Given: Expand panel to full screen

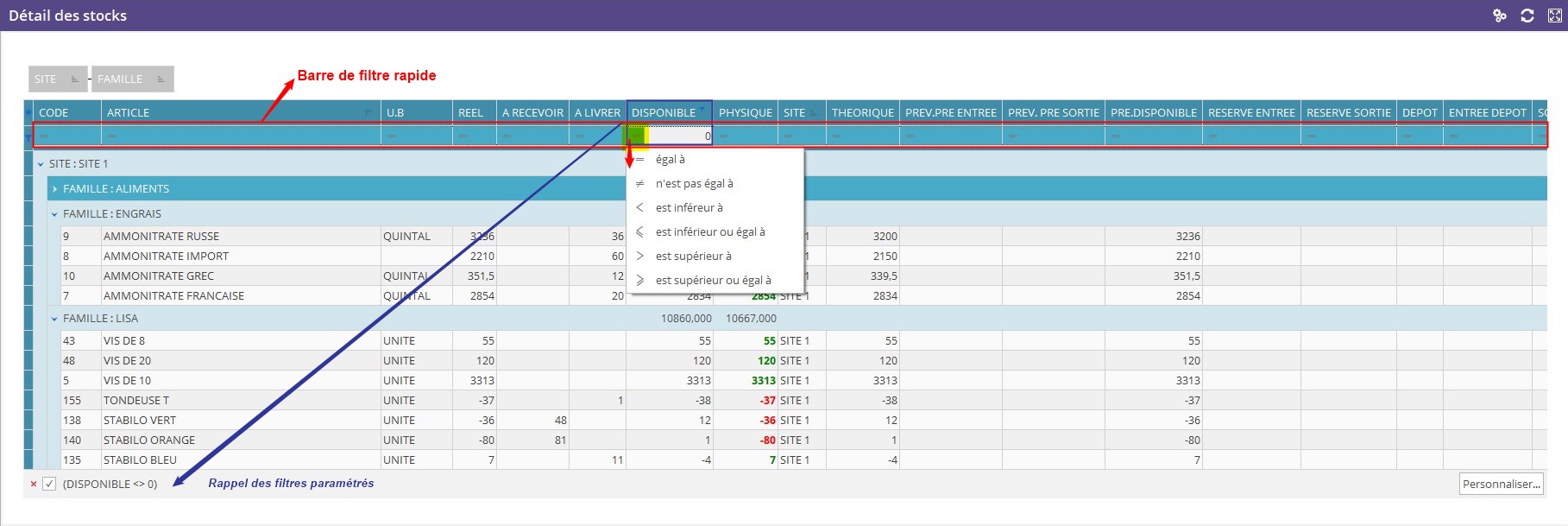Looking at the screenshot, I should click(x=1554, y=16).
